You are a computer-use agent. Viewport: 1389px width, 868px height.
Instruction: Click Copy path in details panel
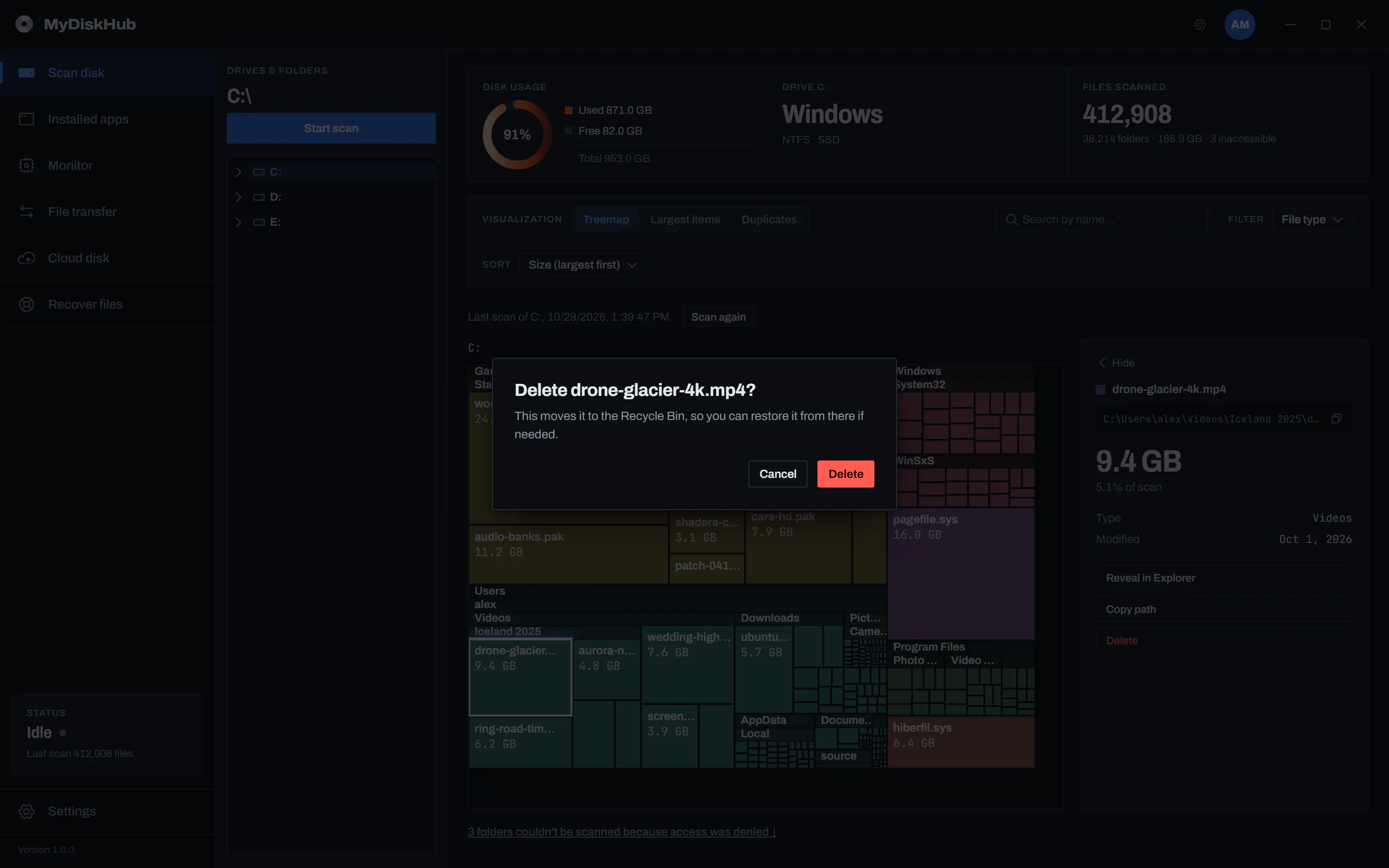1223,609
